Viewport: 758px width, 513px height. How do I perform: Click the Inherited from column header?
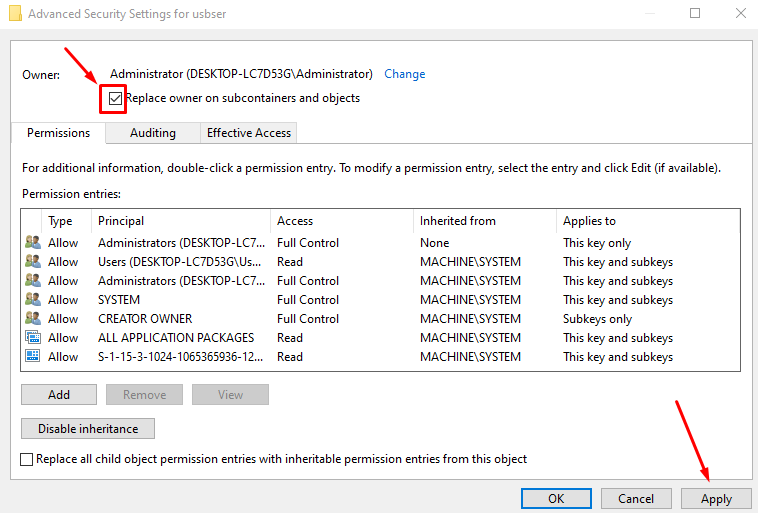pos(458,221)
